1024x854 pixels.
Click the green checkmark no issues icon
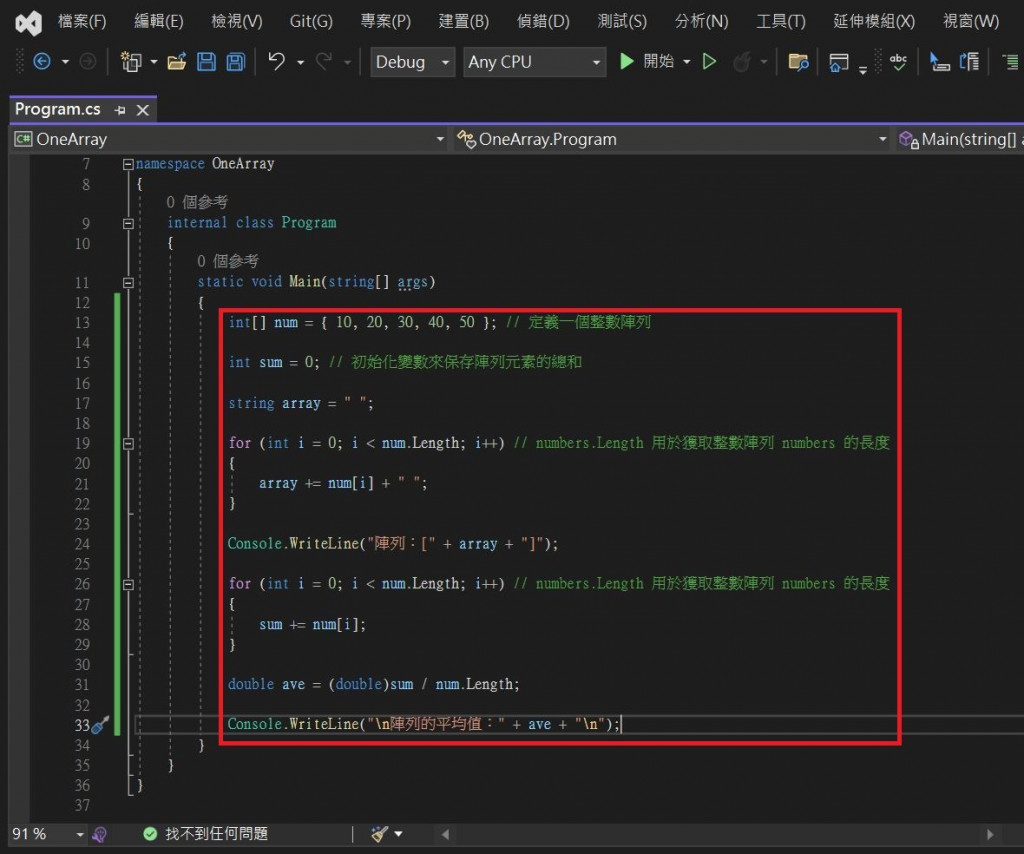point(150,834)
